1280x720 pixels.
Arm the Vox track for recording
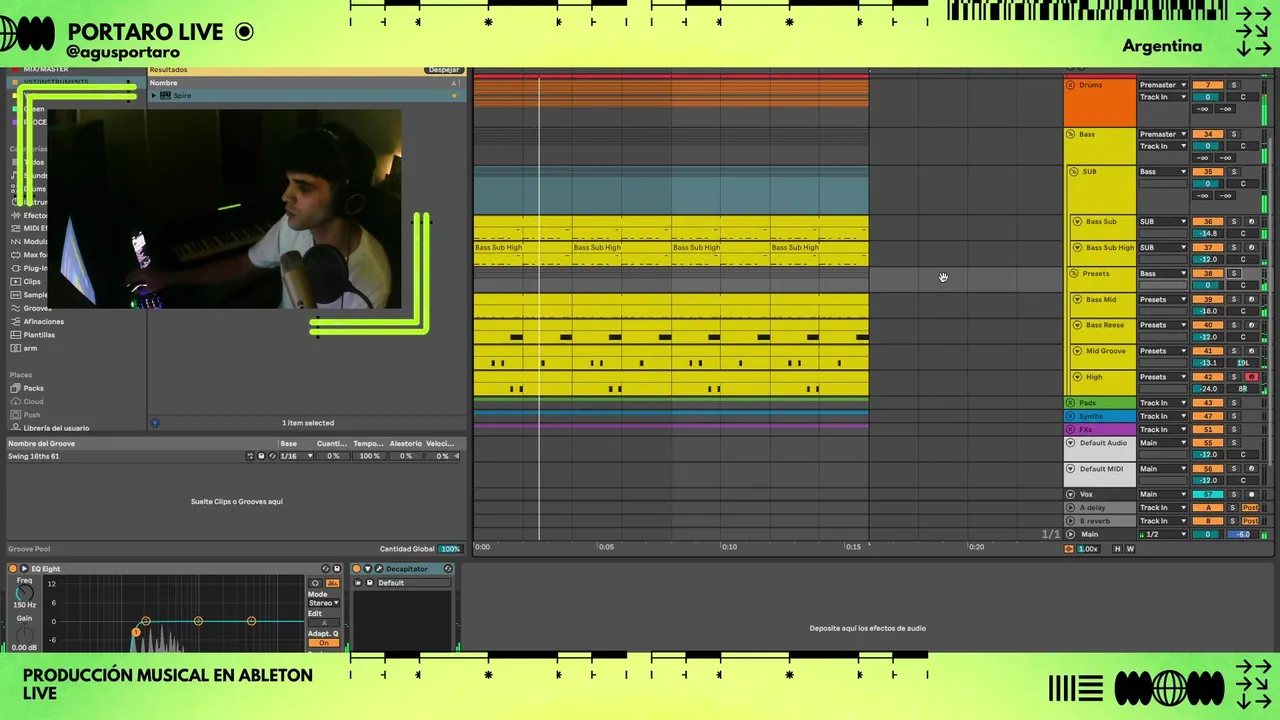pyautogui.click(x=1251, y=494)
